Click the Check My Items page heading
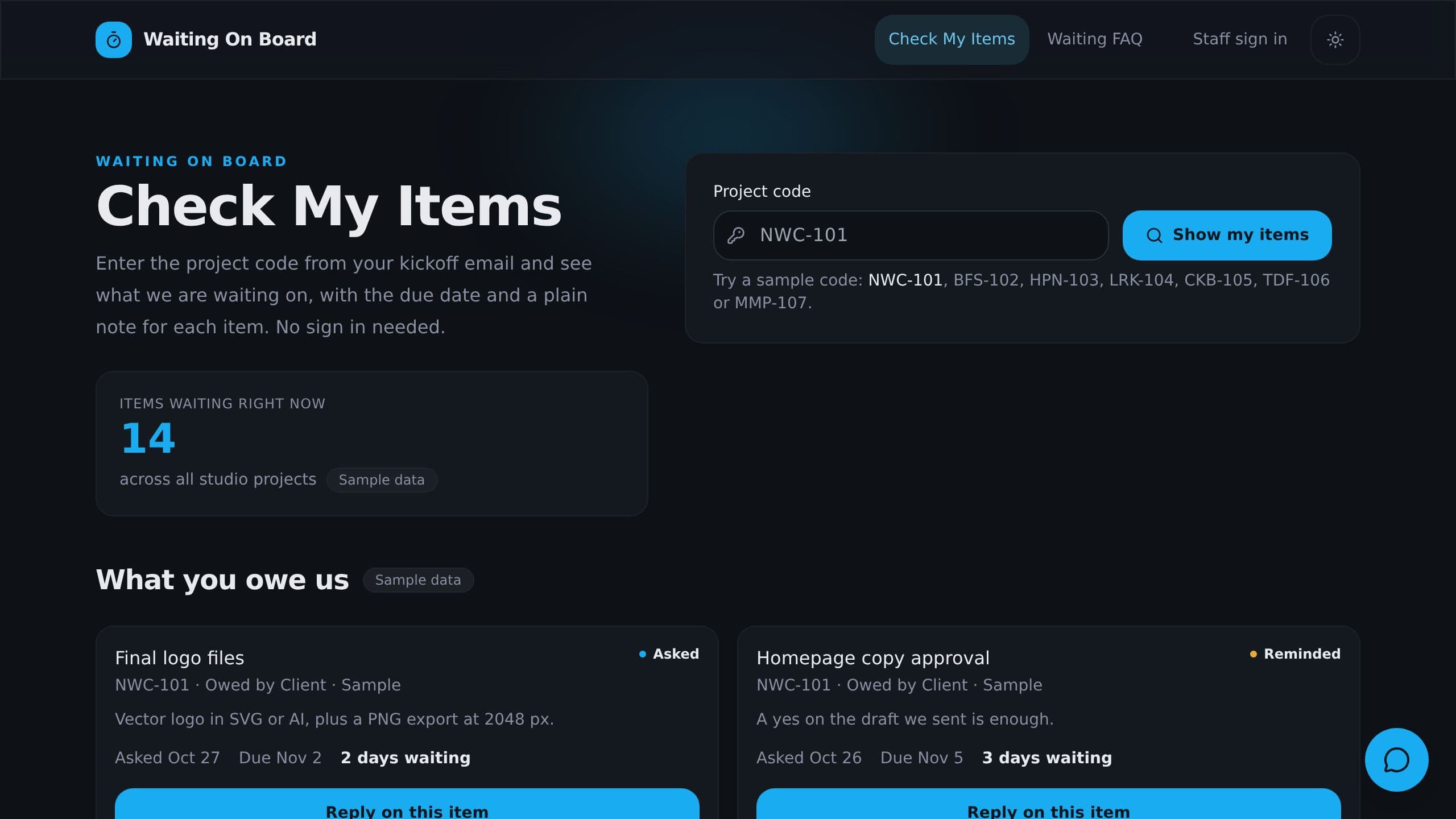The width and height of the screenshot is (1456, 819). pyautogui.click(x=329, y=206)
